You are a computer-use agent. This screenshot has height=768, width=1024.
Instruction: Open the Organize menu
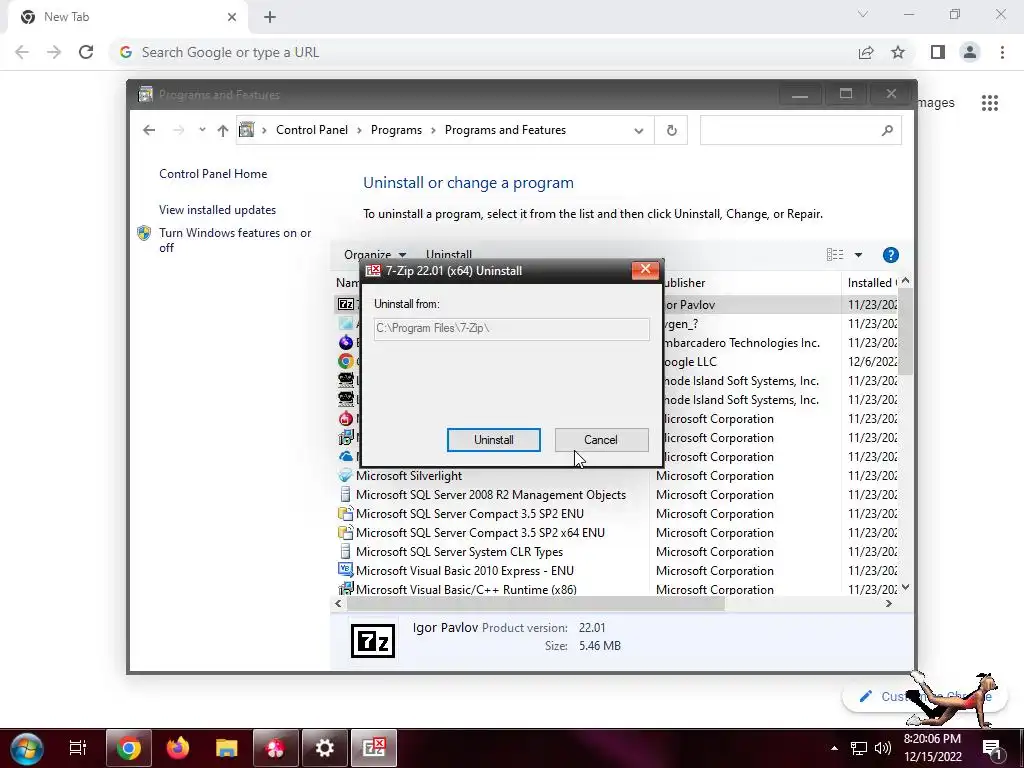pos(375,255)
